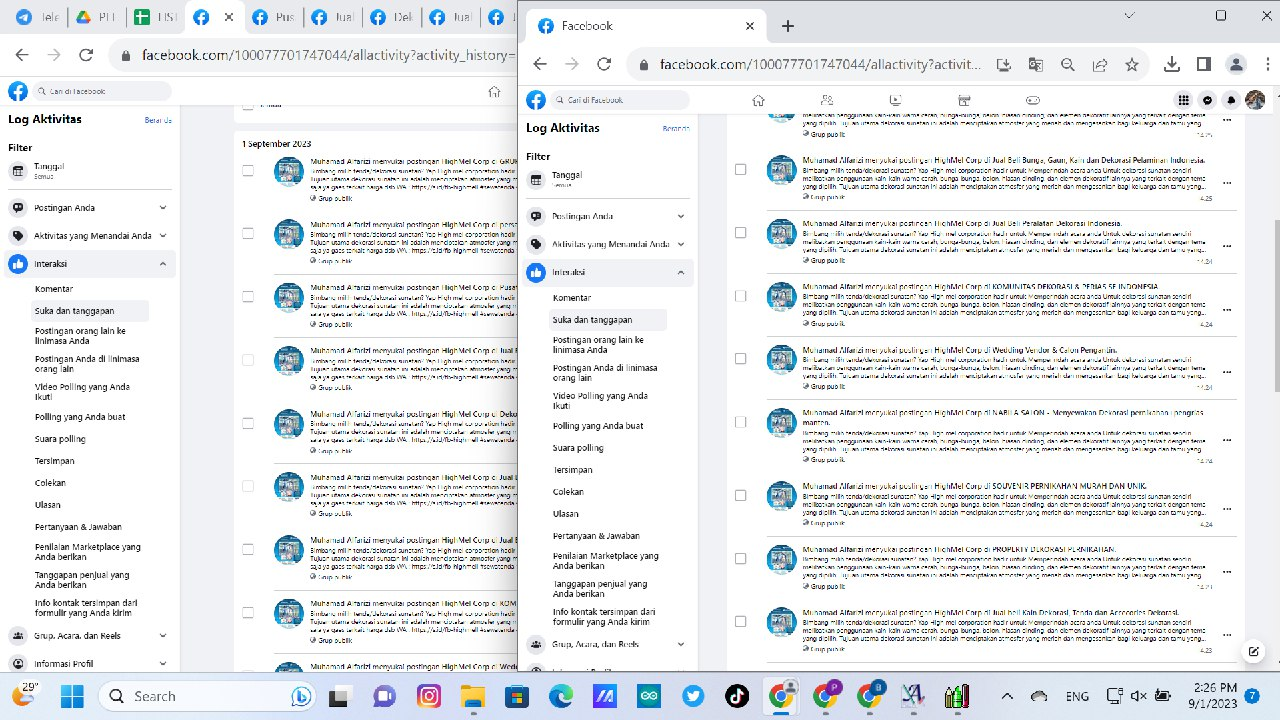Click Home icon in back window's Facebook header
Screen dimensions: 1280x720
494,91
